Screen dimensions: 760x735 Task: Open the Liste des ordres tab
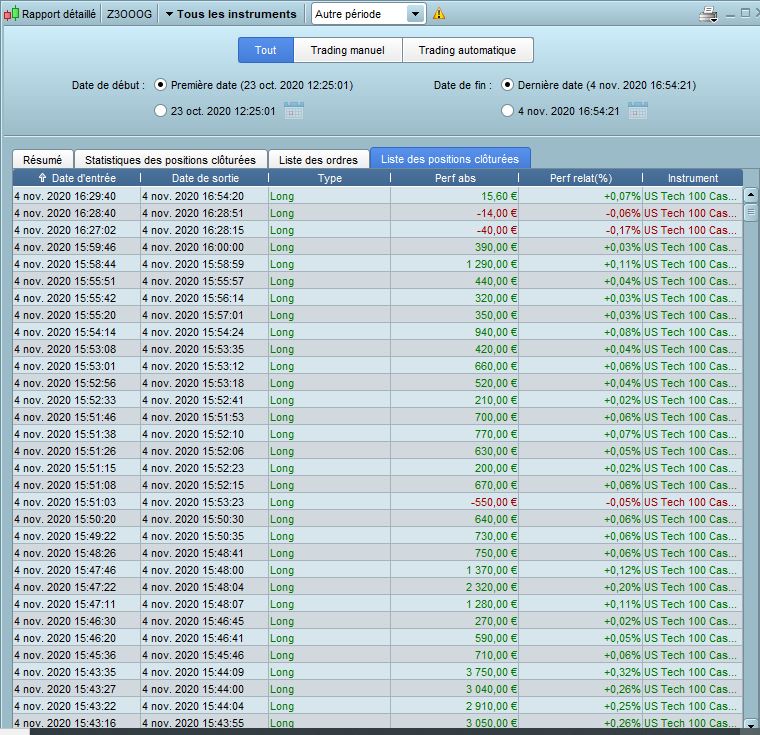(317, 159)
